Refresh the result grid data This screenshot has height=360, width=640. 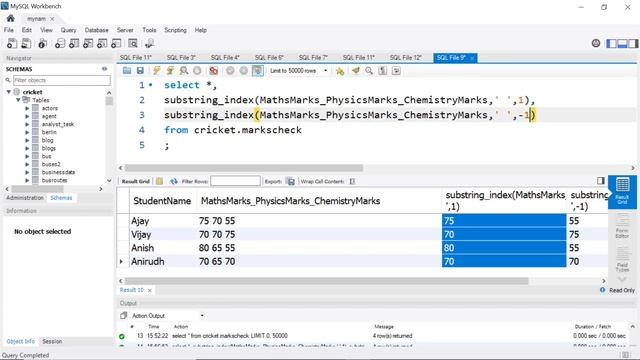point(174,181)
